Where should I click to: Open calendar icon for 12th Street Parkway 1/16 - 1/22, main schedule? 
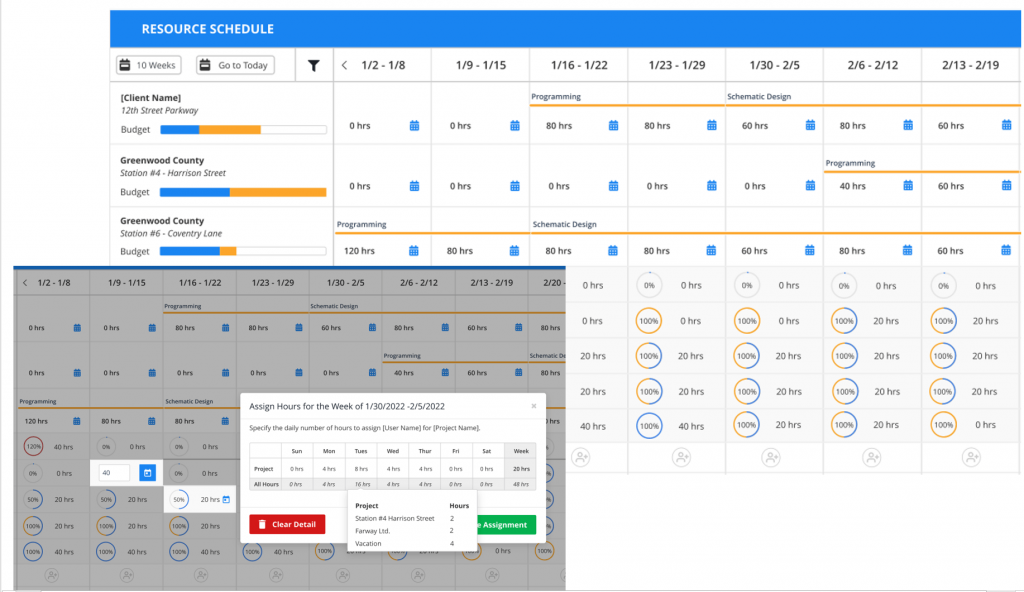[613, 125]
